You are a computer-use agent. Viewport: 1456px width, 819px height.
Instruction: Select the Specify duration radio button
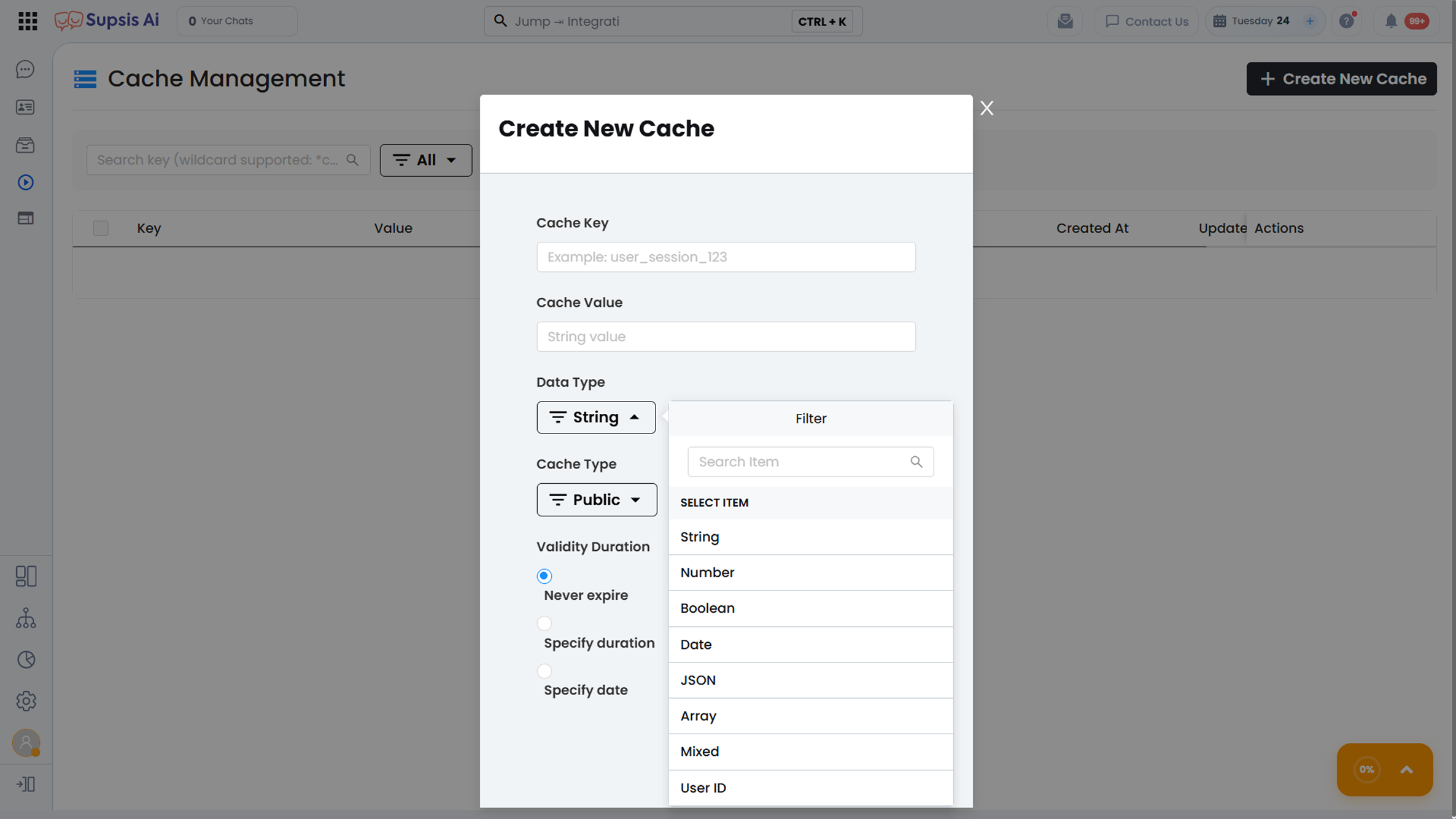tap(544, 623)
